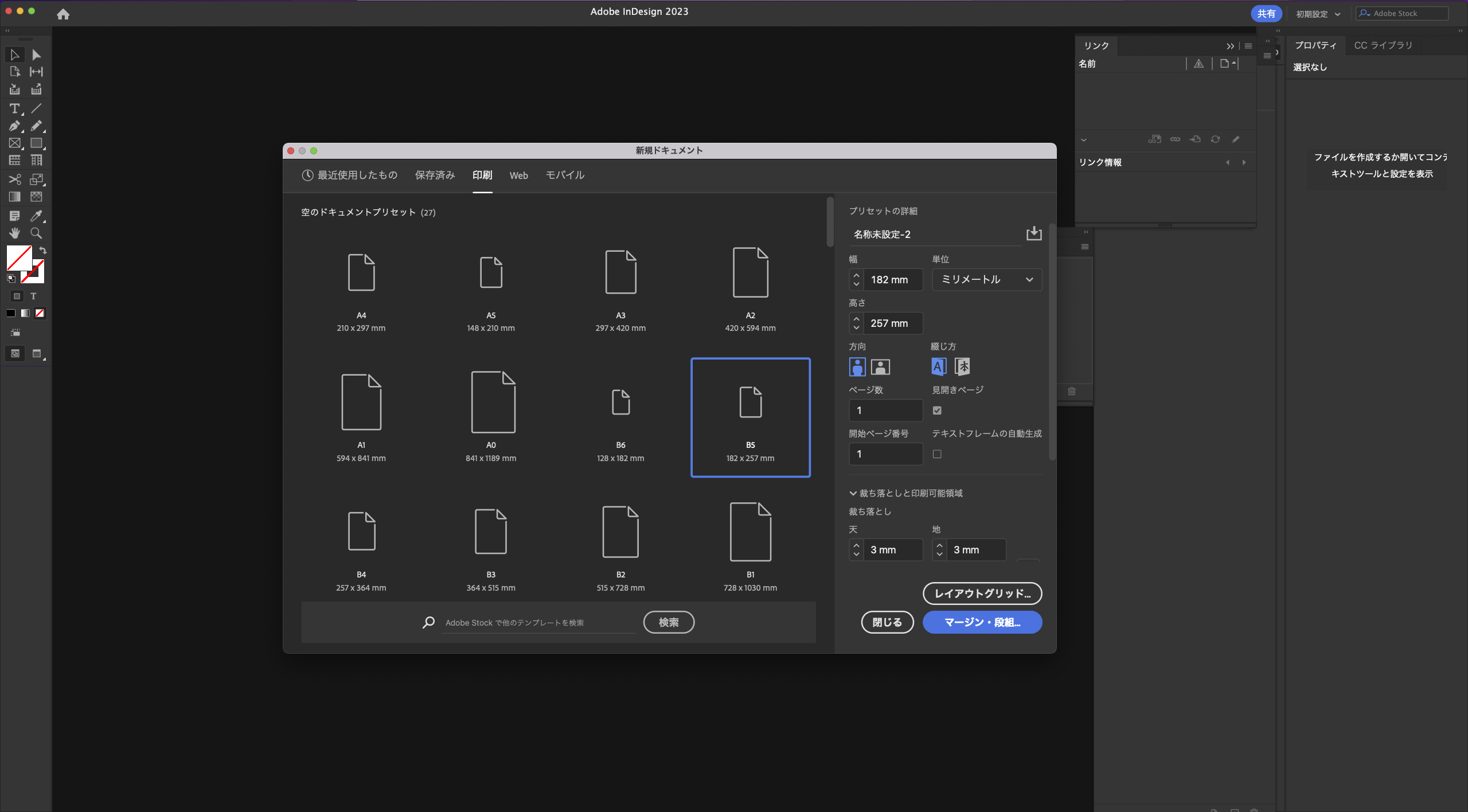Select the Gradient Feather tool

point(36,197)
